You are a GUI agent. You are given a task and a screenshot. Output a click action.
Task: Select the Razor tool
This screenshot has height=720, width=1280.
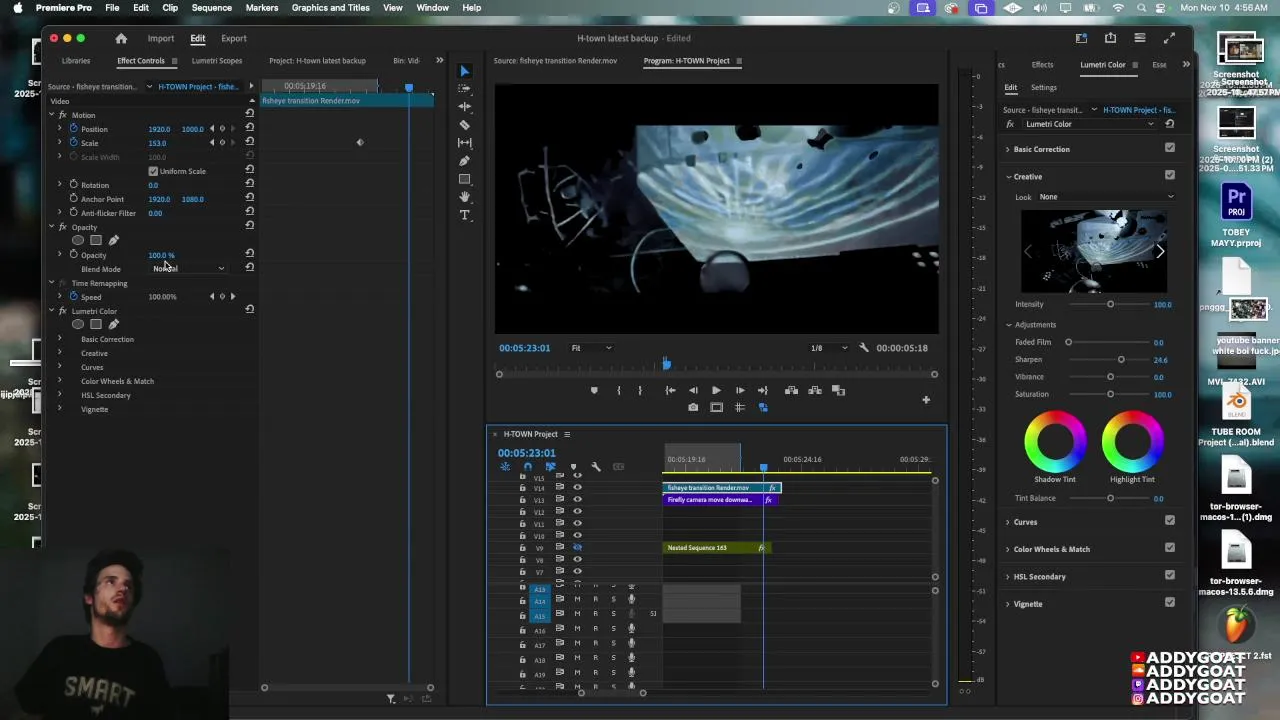click(464, 125)
